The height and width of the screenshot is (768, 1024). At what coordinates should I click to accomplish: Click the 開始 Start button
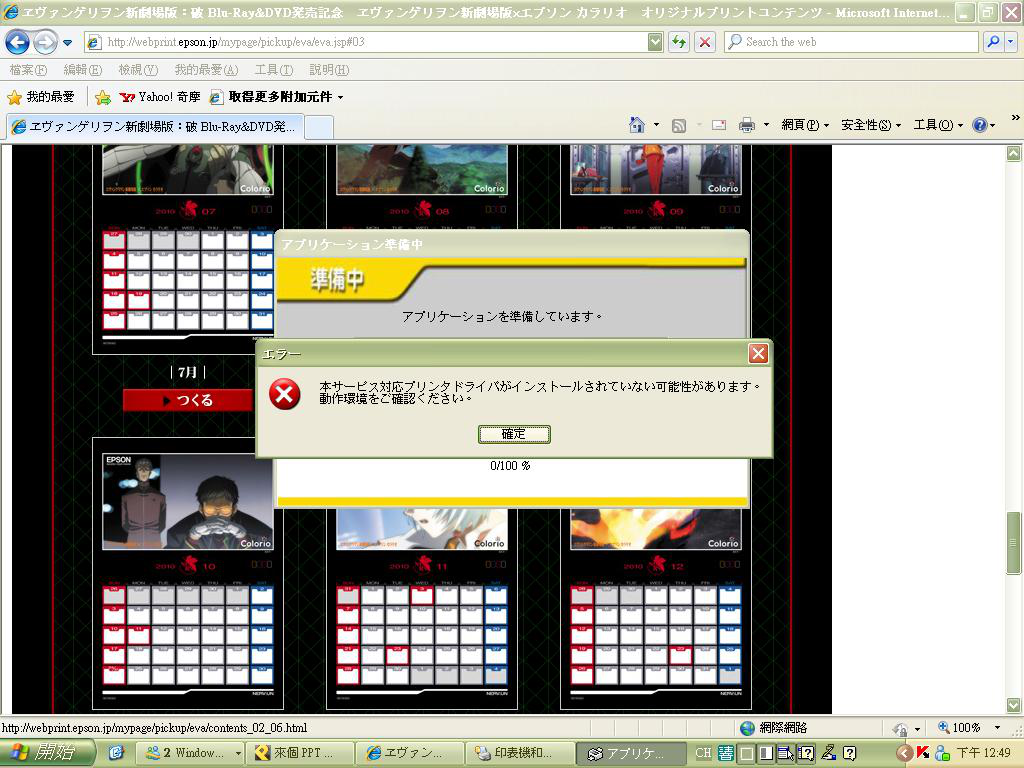pos(47,753)
